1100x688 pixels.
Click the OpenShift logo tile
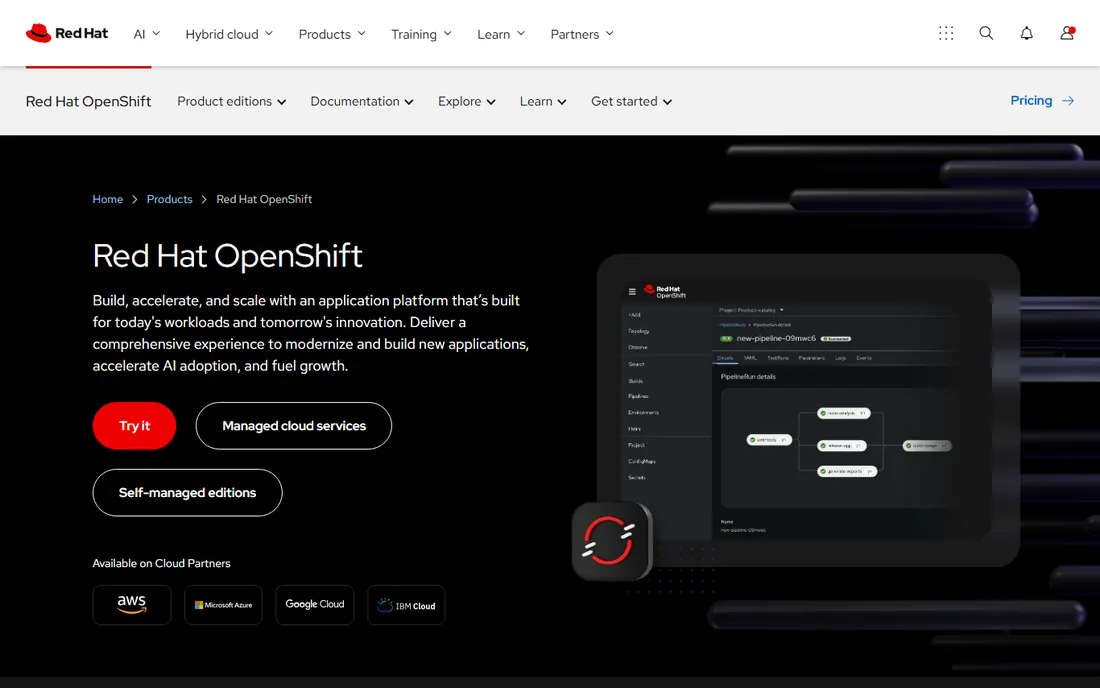(612, 541)
